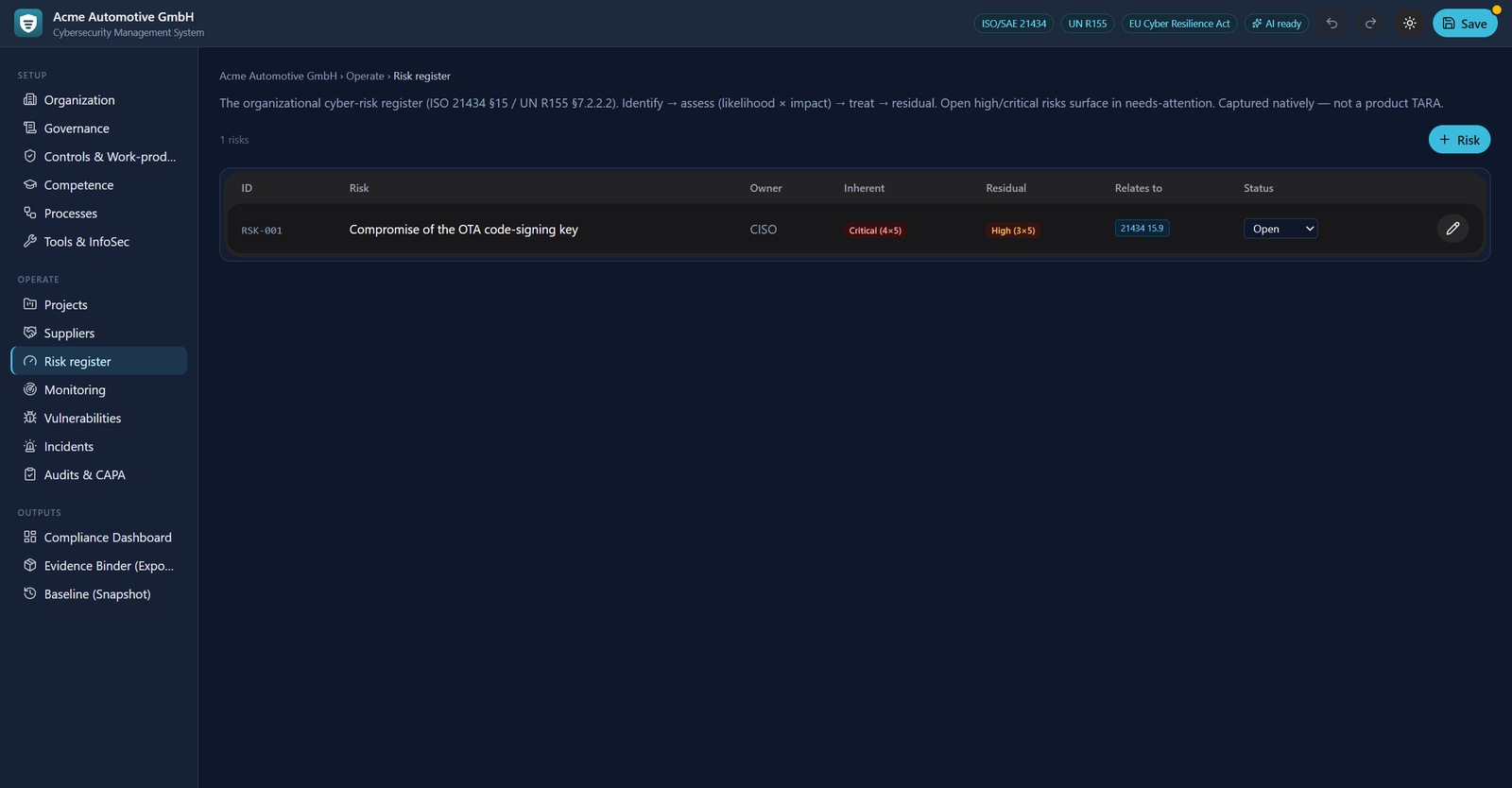Click risk title 'Compromise of the OTA code-signing key'
Screen dimensions: 1512x788
tap(464, 230)
